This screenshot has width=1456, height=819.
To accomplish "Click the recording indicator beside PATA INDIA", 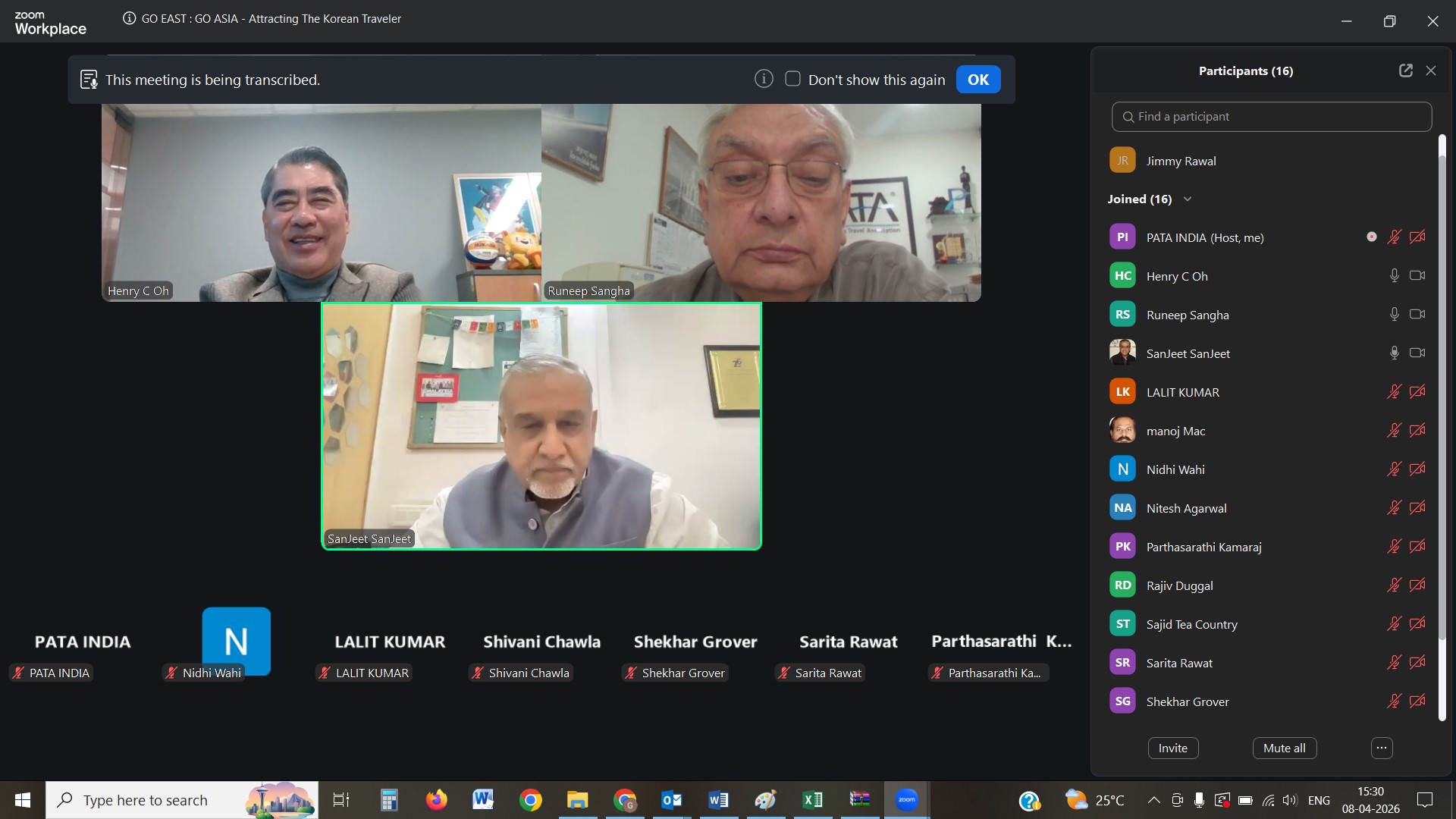I will point(1373,237).
